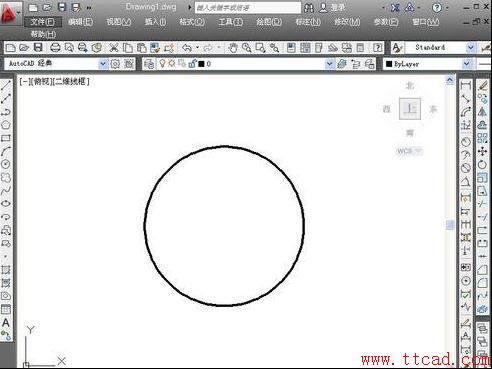Viewport: 492px width, 369px height.
Task: Select the Move tool in modify toolbar
Action: [482, 152]
